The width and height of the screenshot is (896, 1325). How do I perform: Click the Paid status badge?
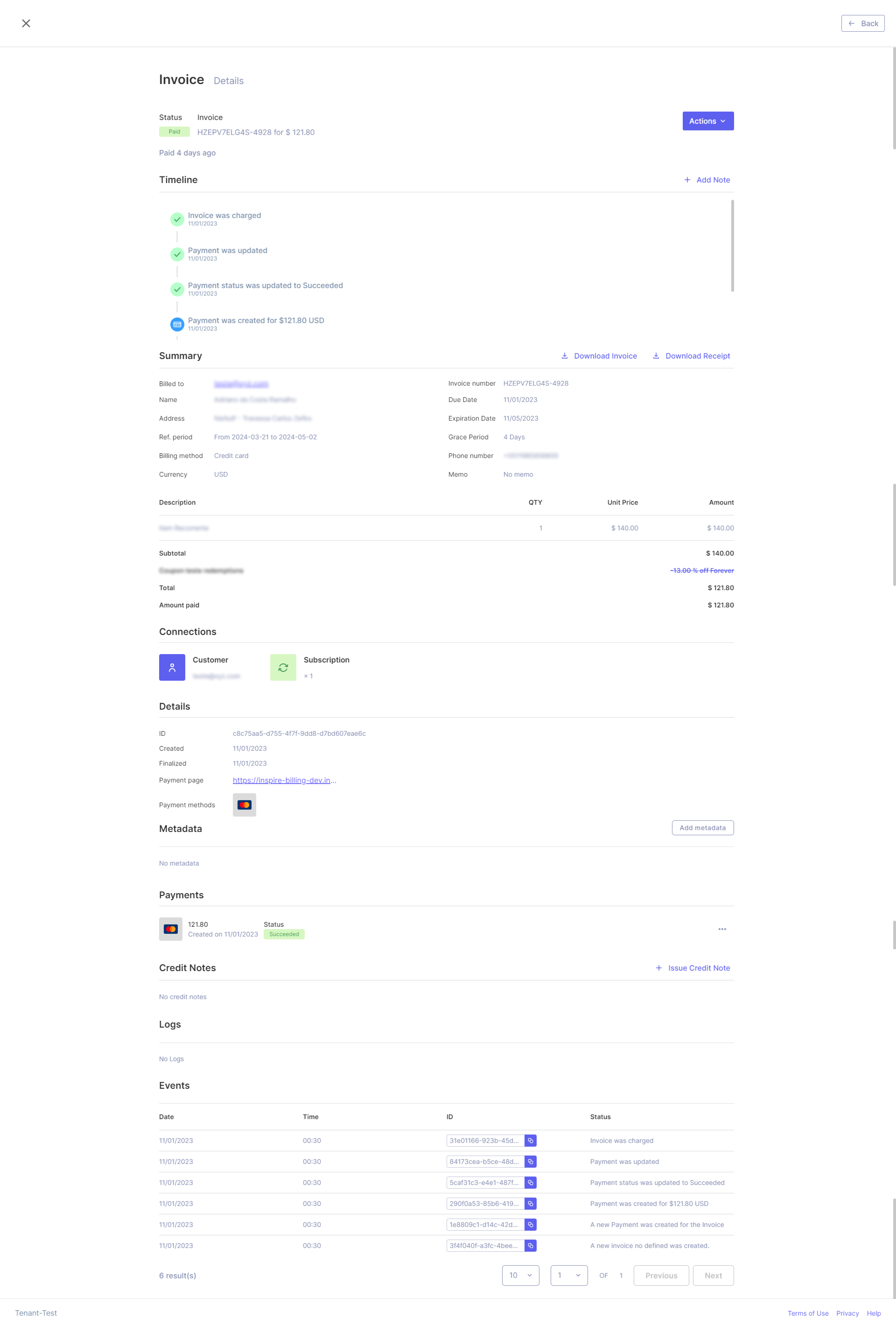pos(174,132)
